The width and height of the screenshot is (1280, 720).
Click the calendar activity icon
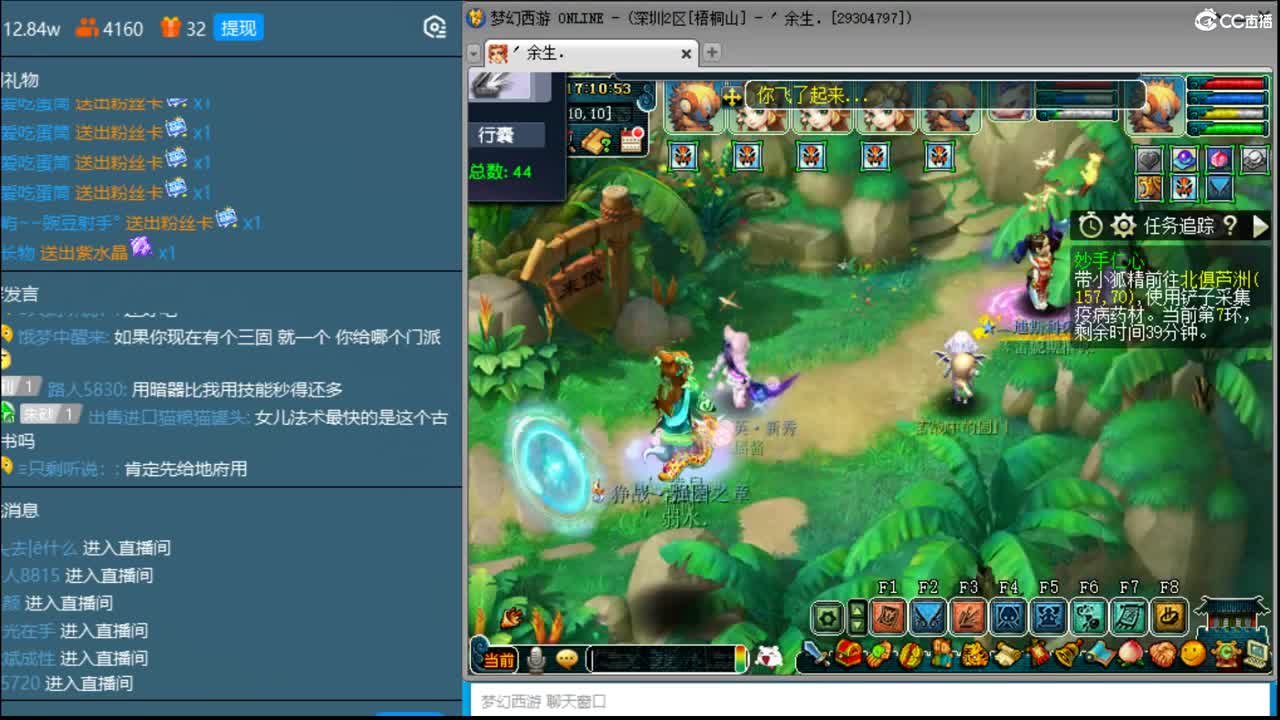click(x=632, y=140)
